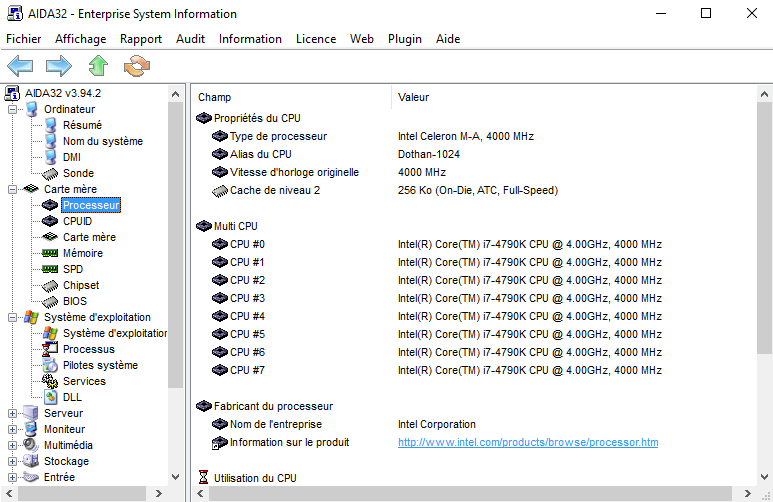Open the Rapport menu

(141, 39)
